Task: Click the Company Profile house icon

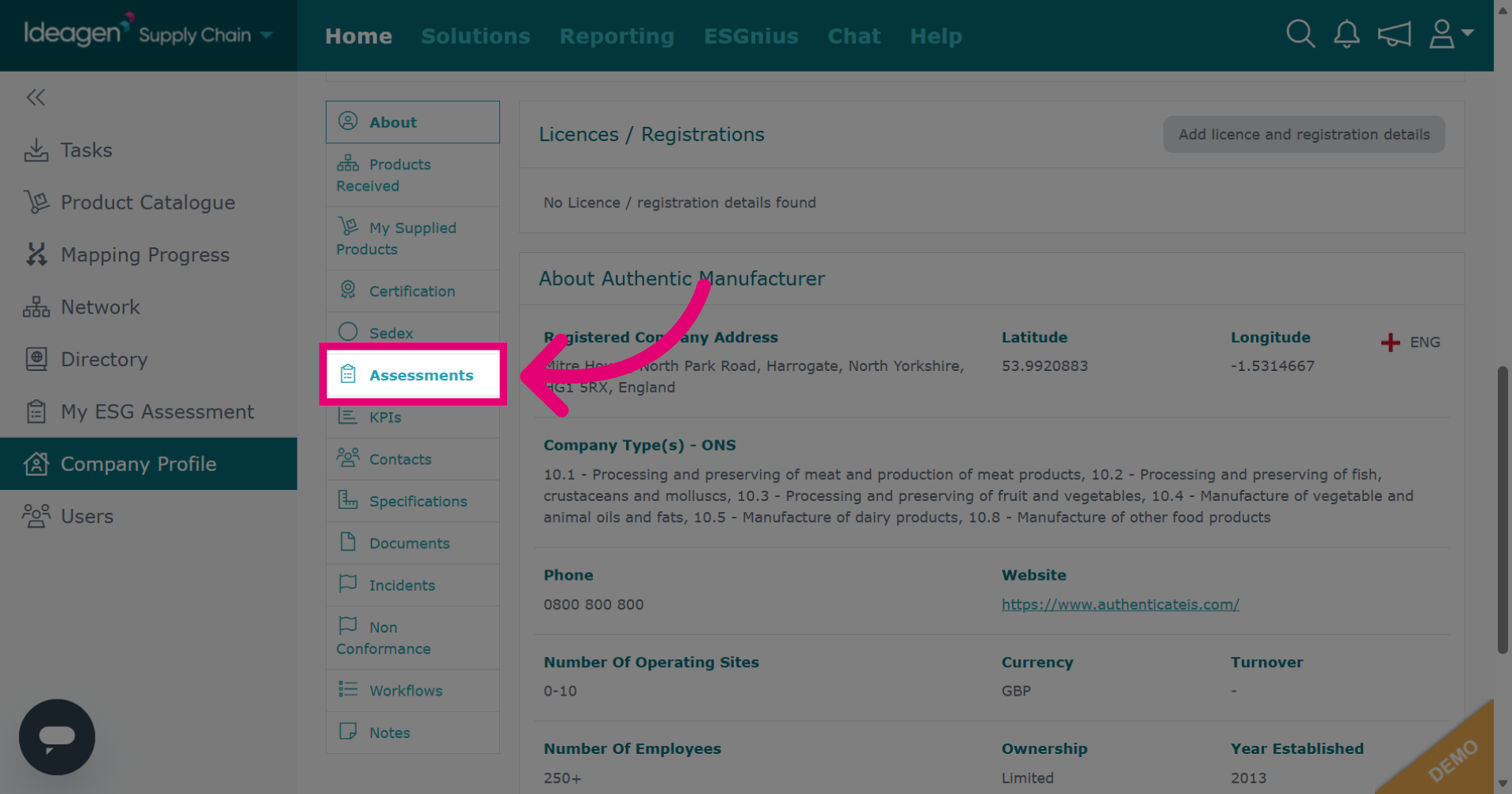Action: coord(36,463)
